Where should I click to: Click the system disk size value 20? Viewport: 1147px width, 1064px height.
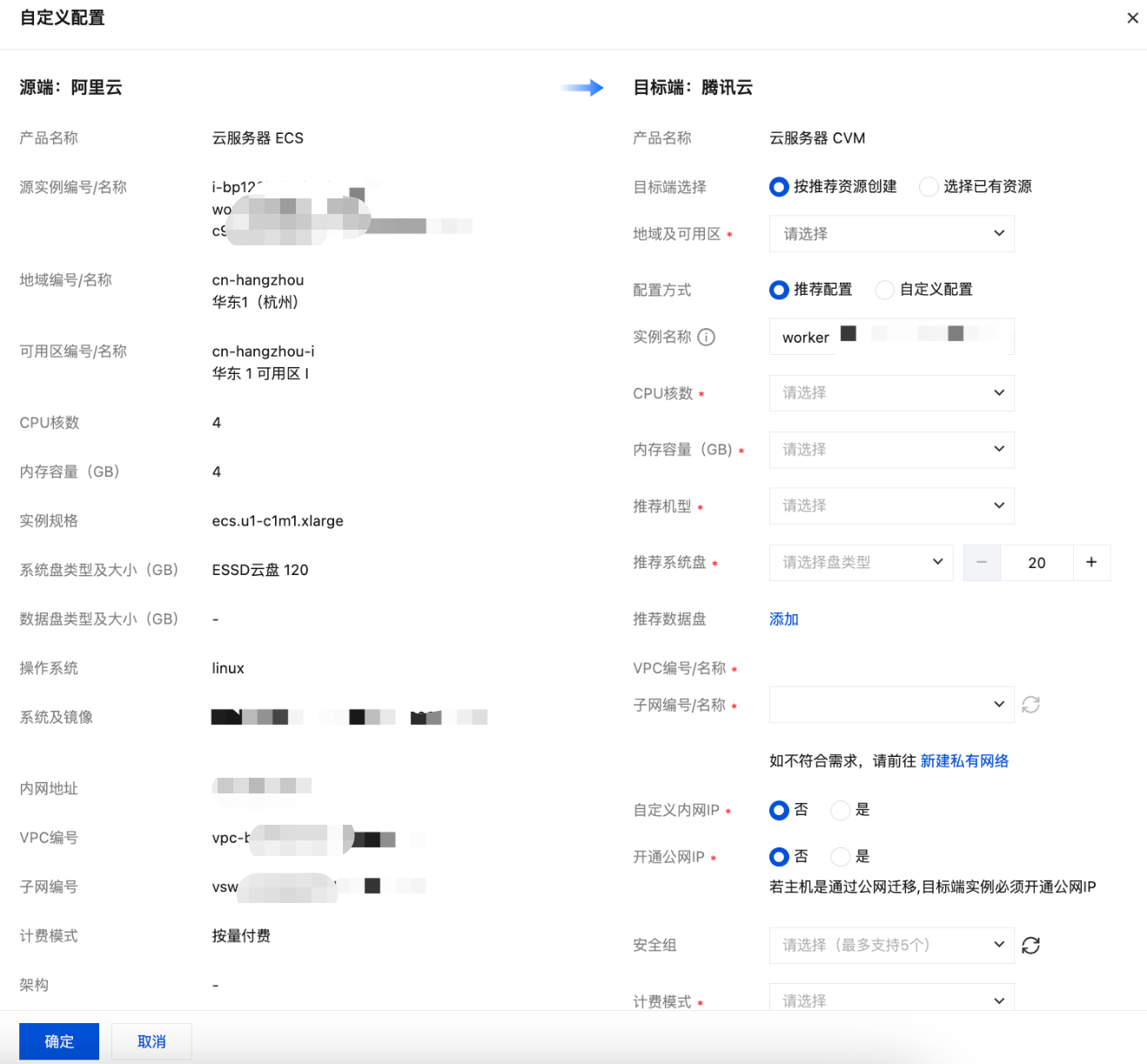coord(1036,562)
